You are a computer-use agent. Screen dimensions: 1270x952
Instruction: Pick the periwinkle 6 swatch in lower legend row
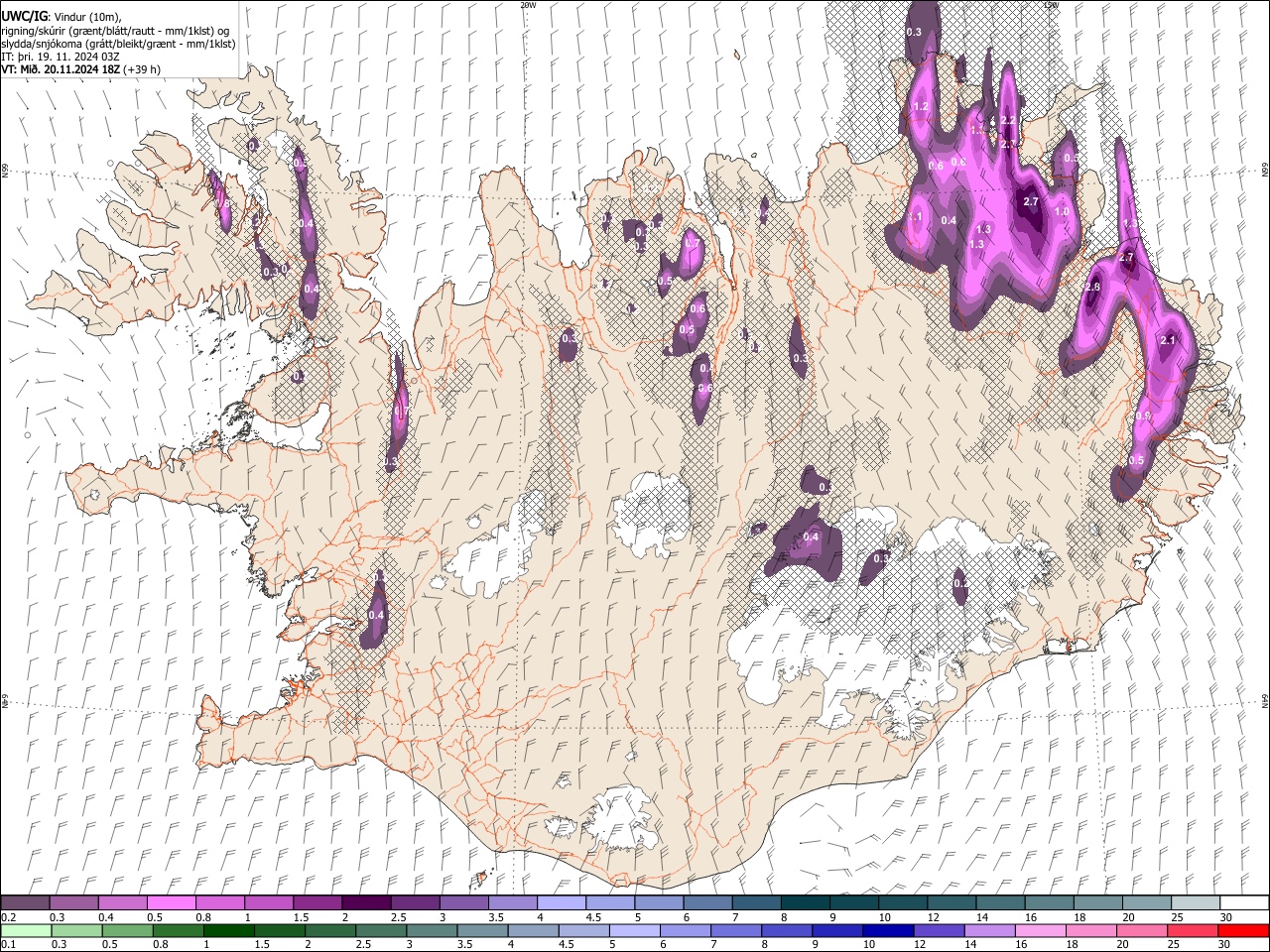coord(686,930)
